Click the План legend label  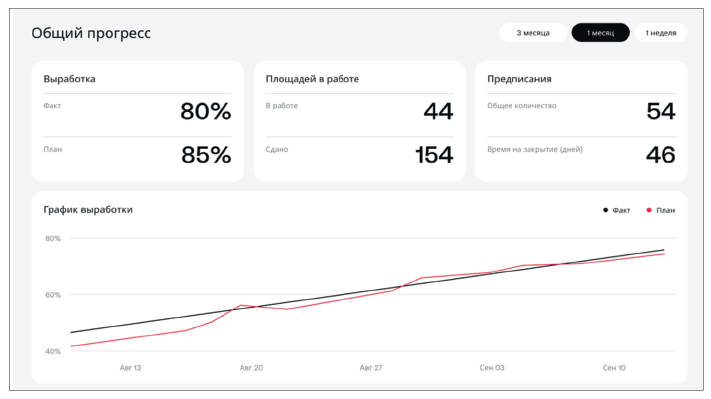click(666, 210)
